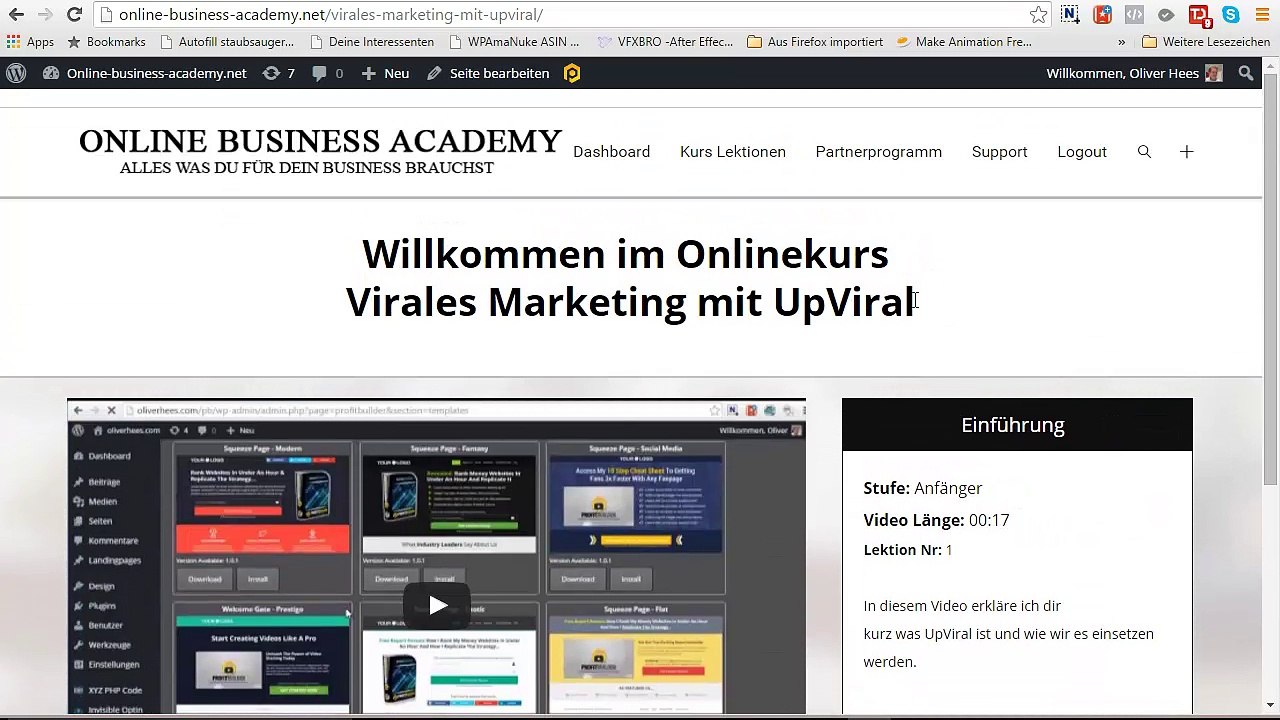Click the Online Business Academy logo
The image size is (1280, 720).
pos(320,152)
